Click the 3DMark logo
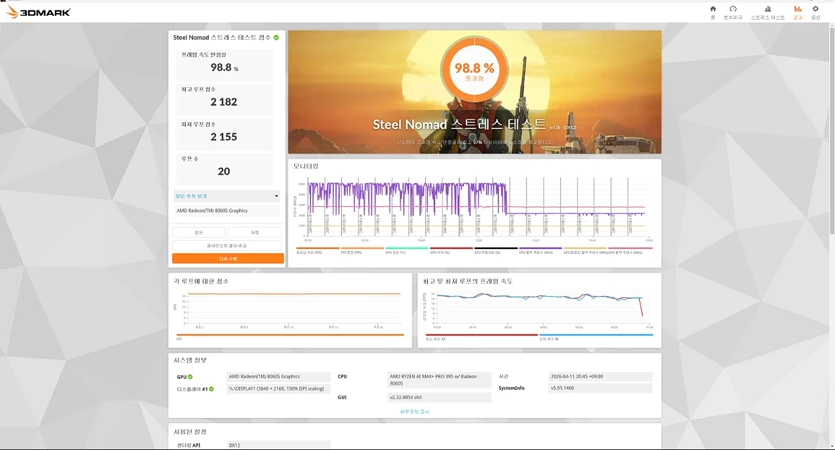Screen dimensions: 835x450 click(x=38, y=12)
